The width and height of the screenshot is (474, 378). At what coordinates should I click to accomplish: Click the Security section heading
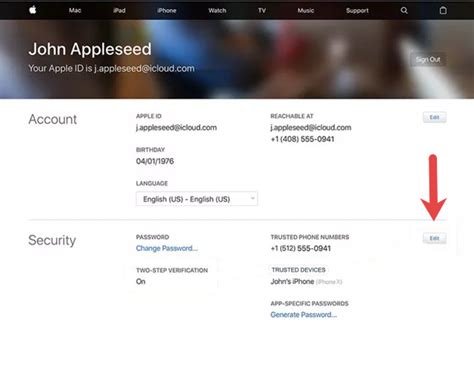pyautogui.click(x=52, y=240)
